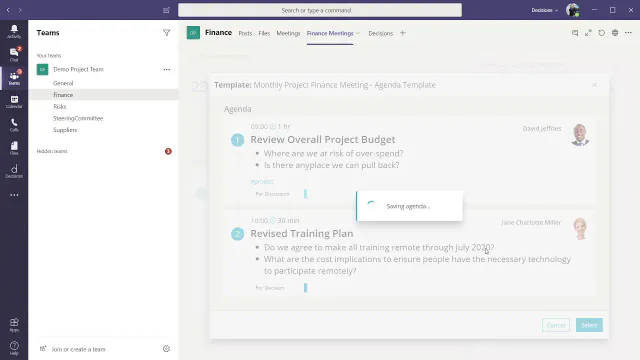Switch to the Decisions tab
This screenshot has width=640, height=360.
[x=380, y=33]
